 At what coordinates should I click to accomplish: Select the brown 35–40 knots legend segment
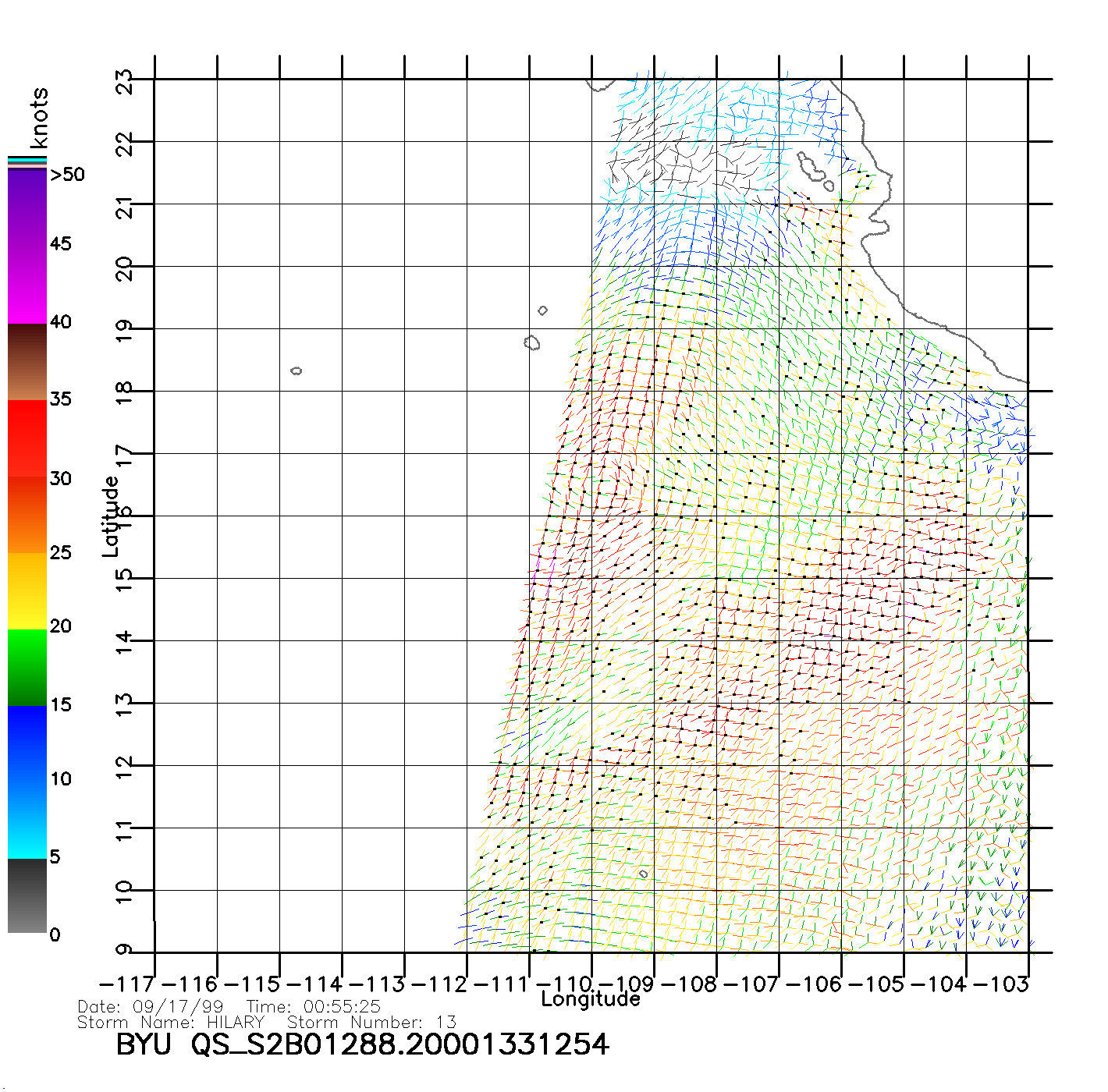point(27,362)
